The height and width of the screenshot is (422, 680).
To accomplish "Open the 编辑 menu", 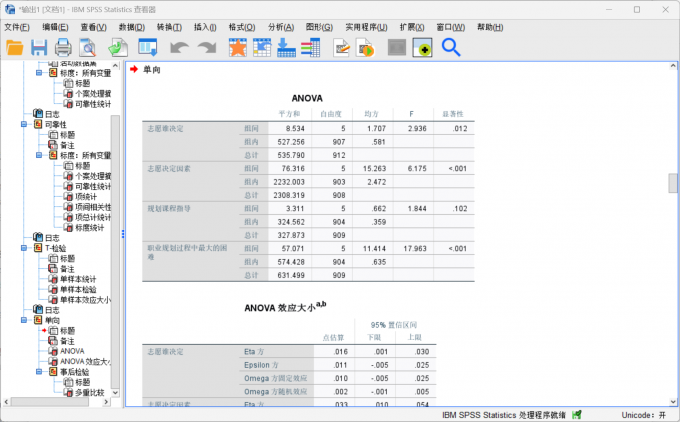I will [55, 27].
